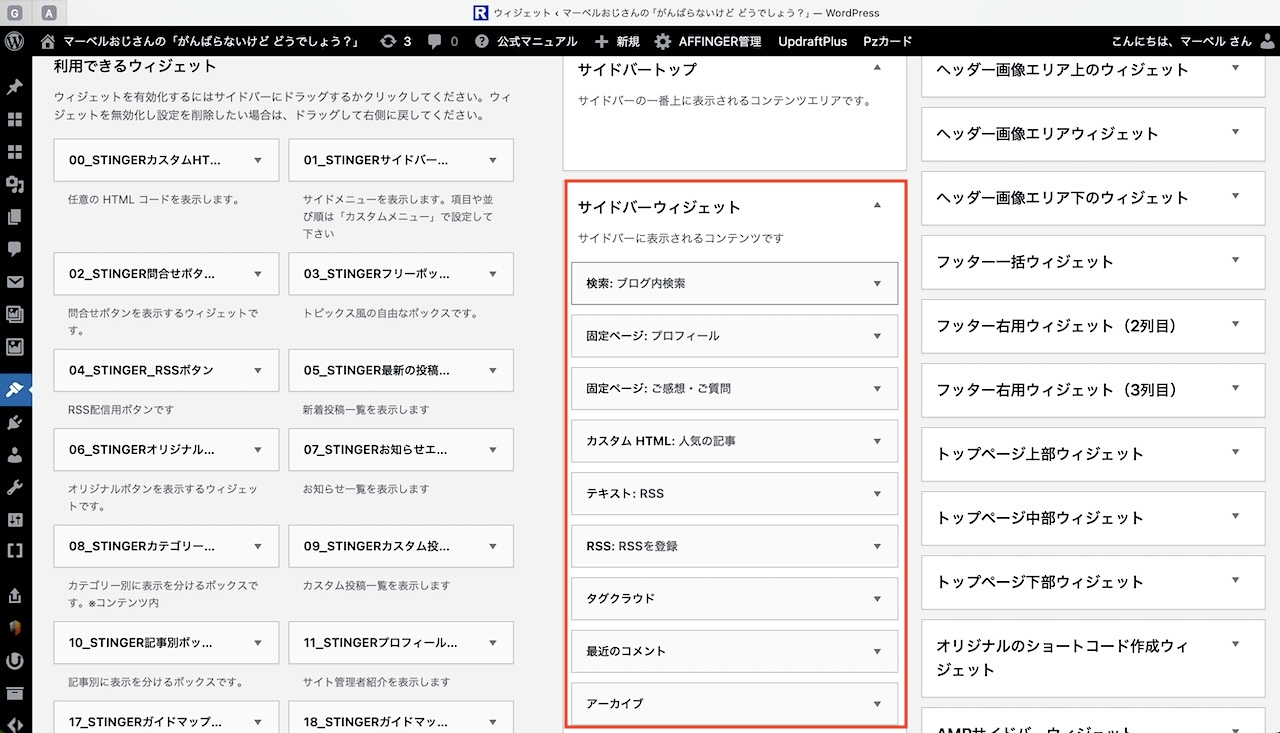Expand 04_STINGER_RSSボタン available widget

[258, 370]
